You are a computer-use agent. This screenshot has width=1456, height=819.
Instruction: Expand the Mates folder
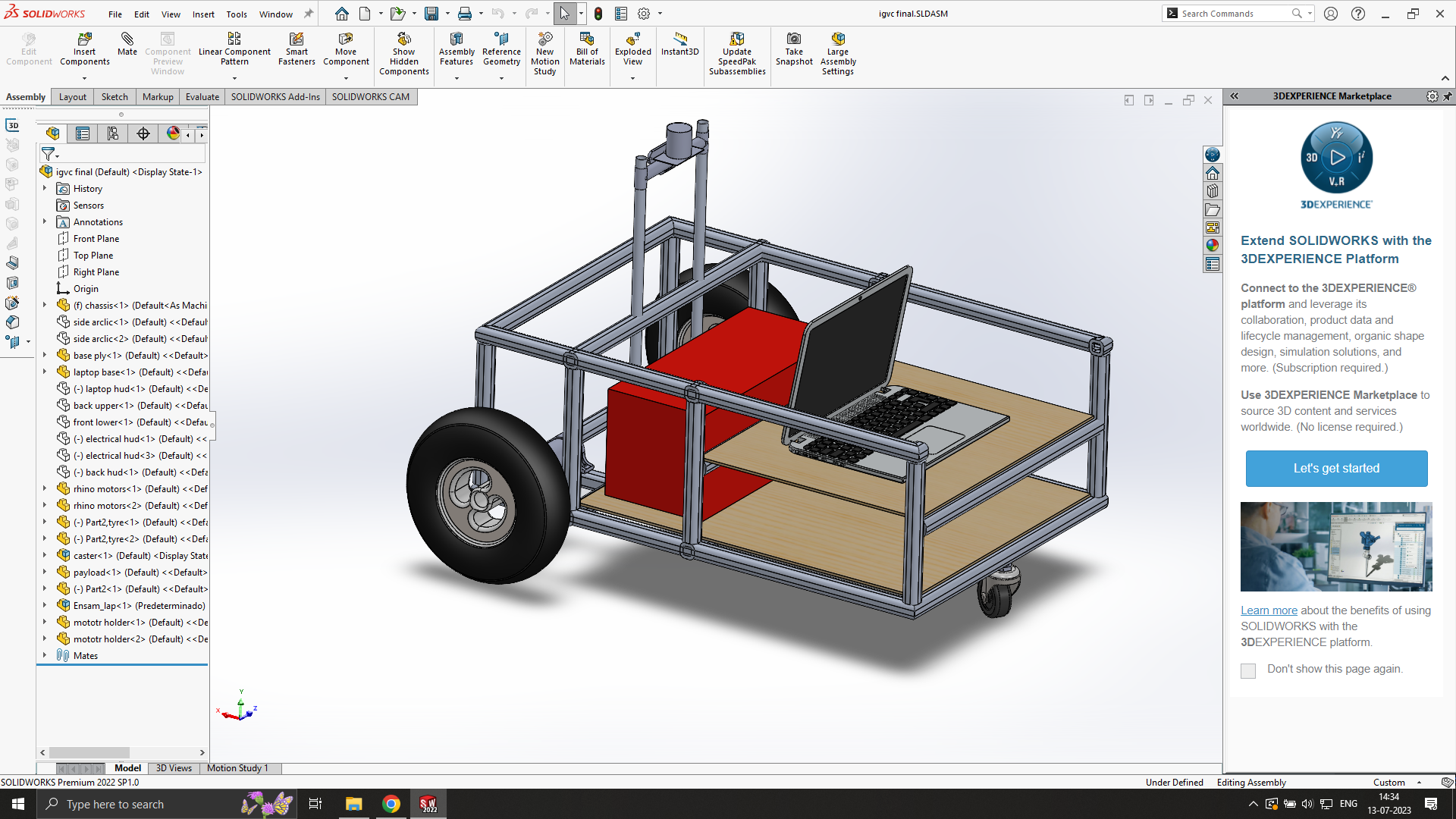tap(44, 655)
